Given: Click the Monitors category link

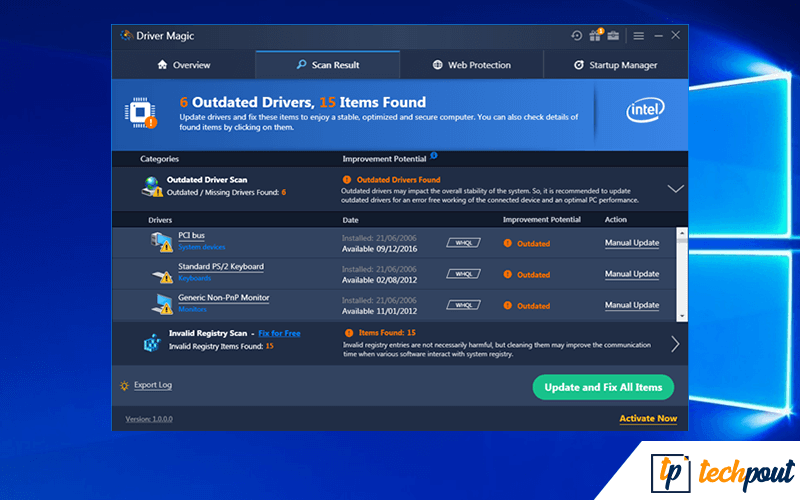Looking at the screenshot, I should pyautogui.click(x=192, y=309).
